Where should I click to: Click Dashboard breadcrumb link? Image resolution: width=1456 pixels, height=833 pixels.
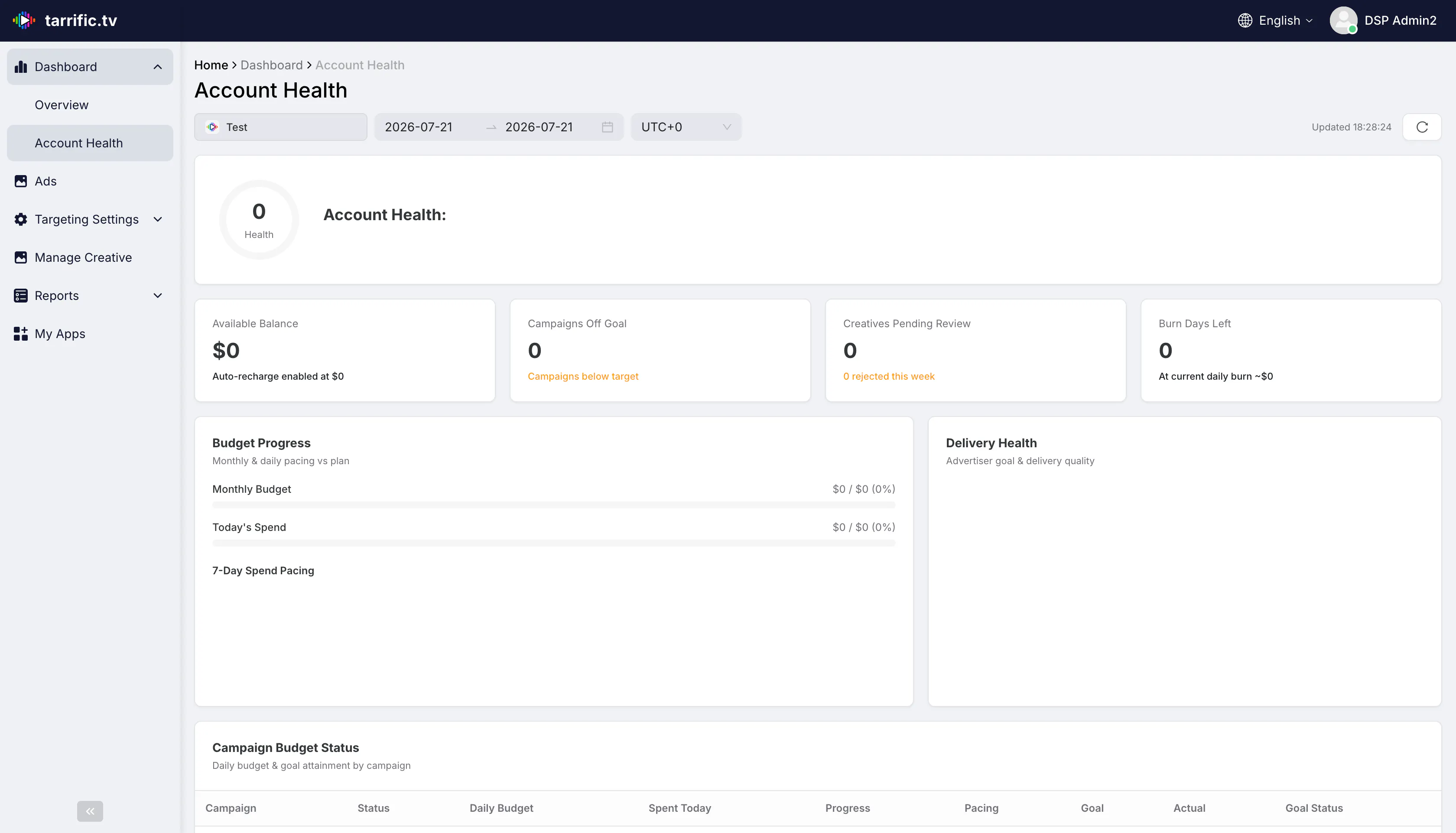(272, 65)
